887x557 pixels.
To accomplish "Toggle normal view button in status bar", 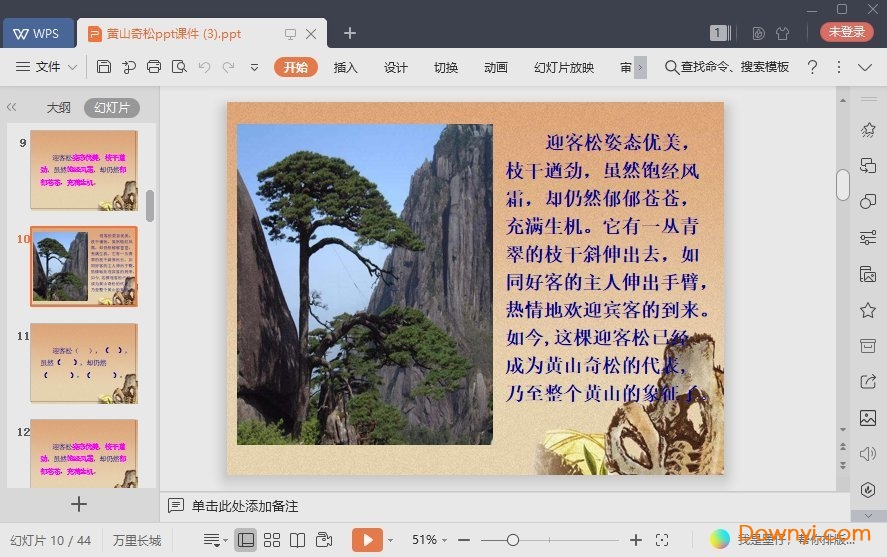I will (x=245, y=540).
